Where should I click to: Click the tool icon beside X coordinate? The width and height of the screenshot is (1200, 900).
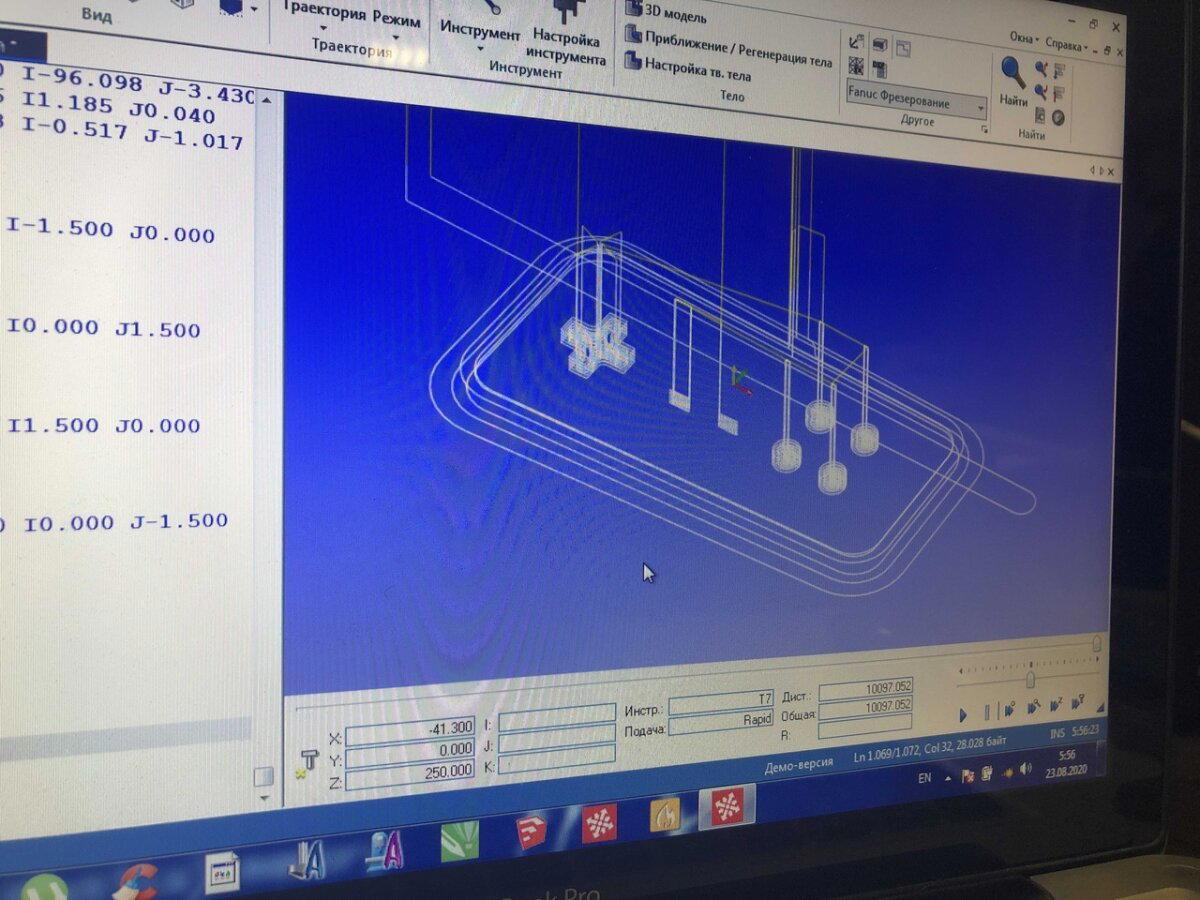tap(309, 762)
